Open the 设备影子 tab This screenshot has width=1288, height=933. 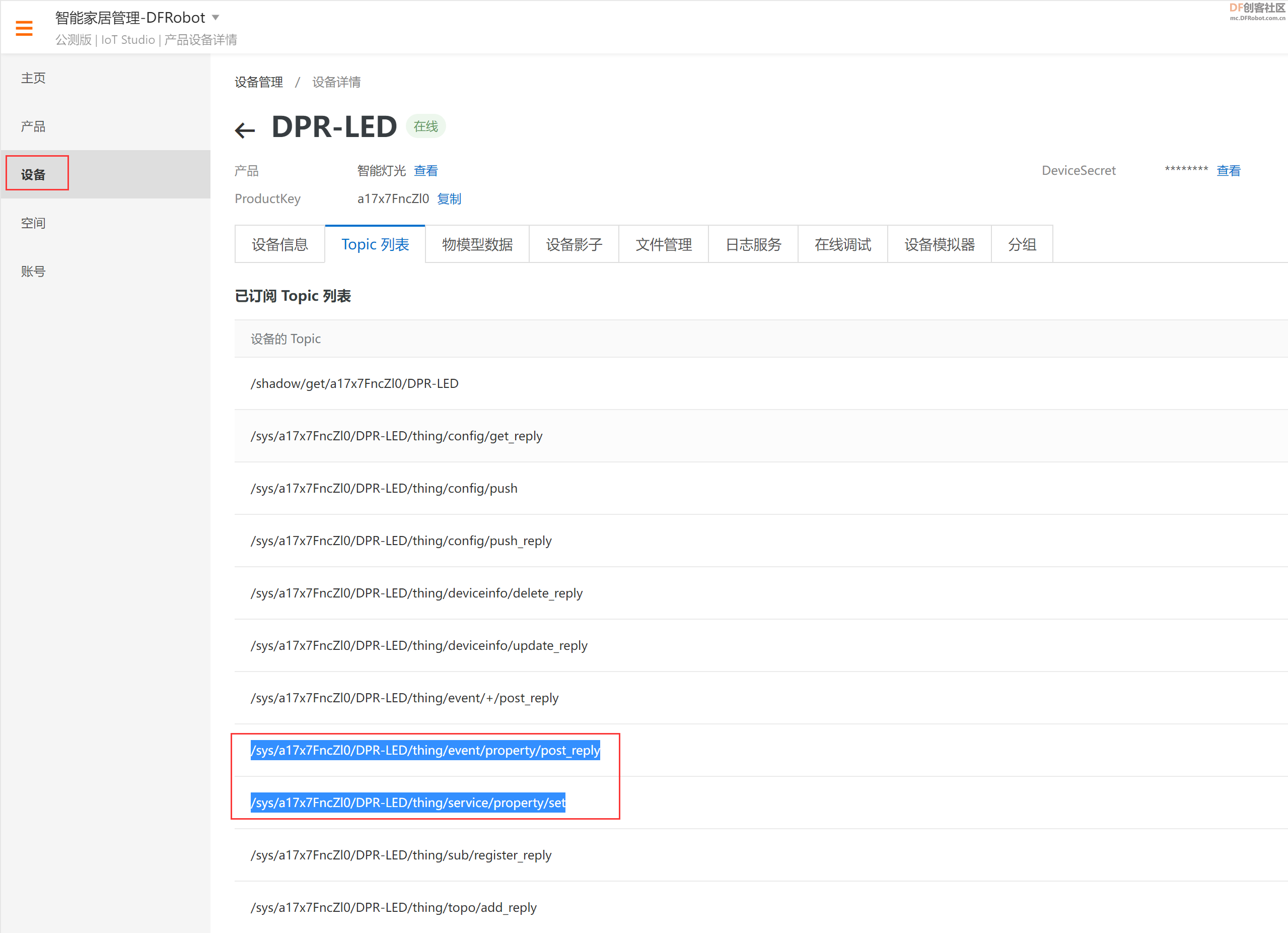(574, 244)
